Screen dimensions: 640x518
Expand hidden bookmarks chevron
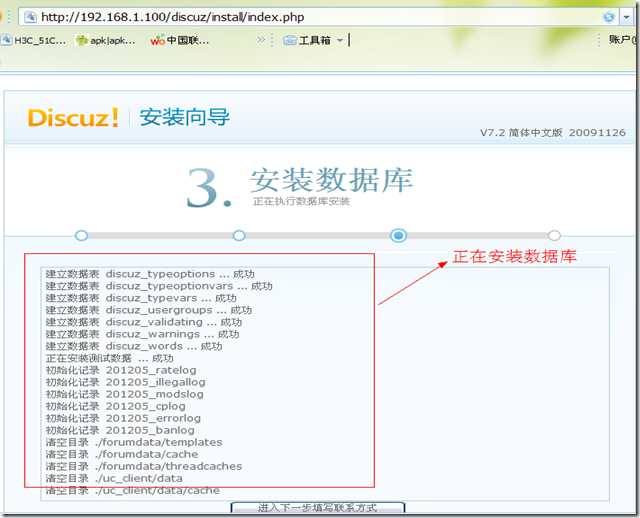tap(261, 40)
